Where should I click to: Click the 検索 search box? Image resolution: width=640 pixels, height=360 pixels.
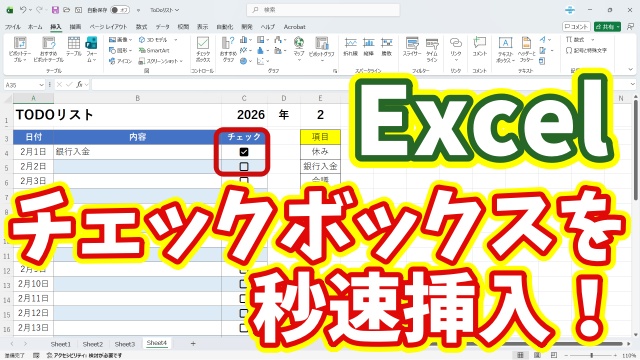(323, 10)
